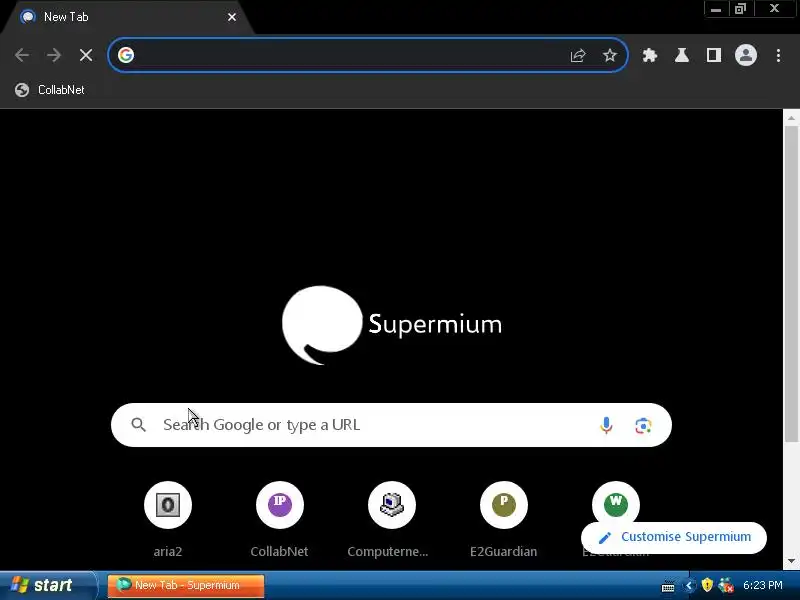Screen dimensions: 800x600
Task: Click the magnifier icon in search box
Action: click(x=138, y=424)
